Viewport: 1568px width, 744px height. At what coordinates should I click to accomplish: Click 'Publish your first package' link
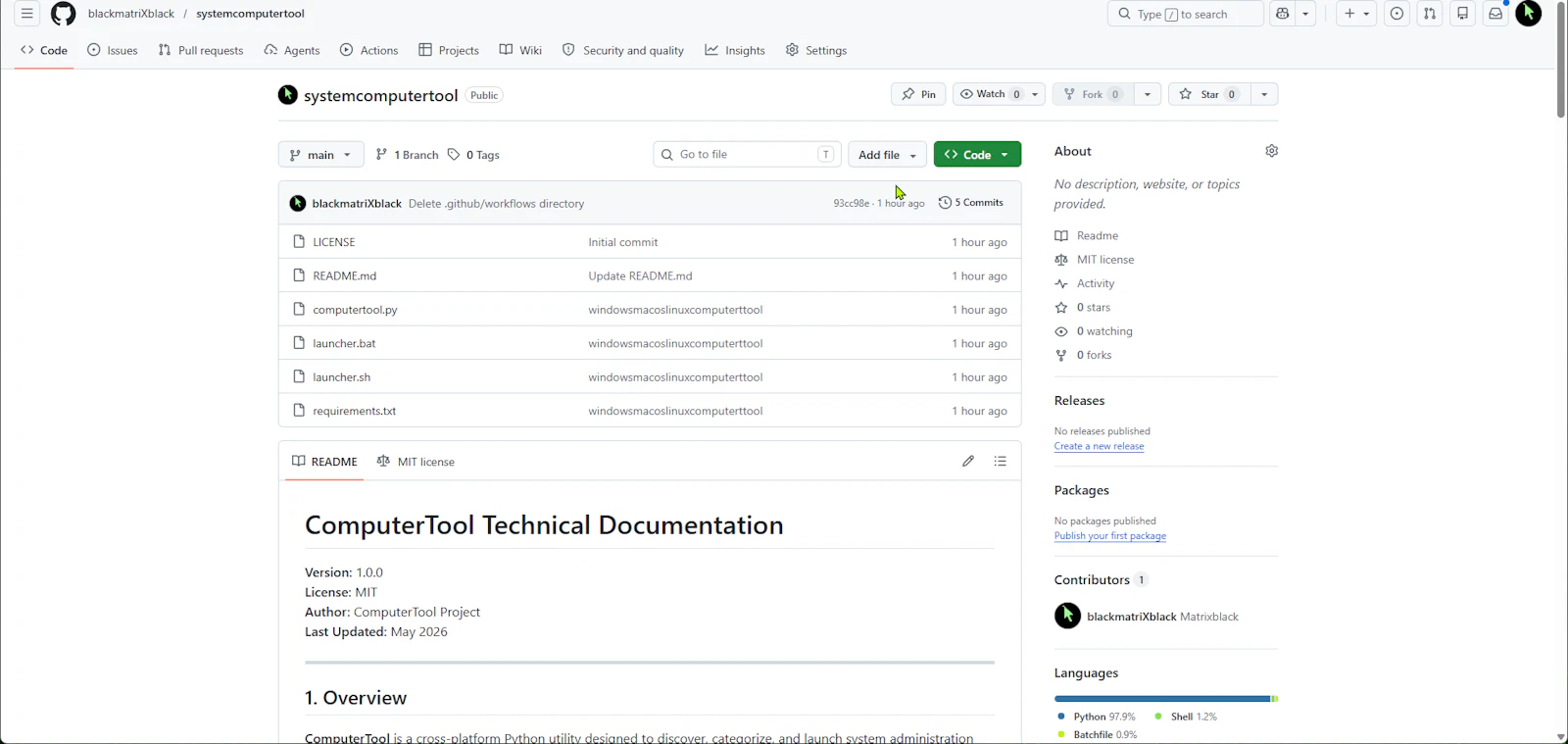pos(1110,536)
